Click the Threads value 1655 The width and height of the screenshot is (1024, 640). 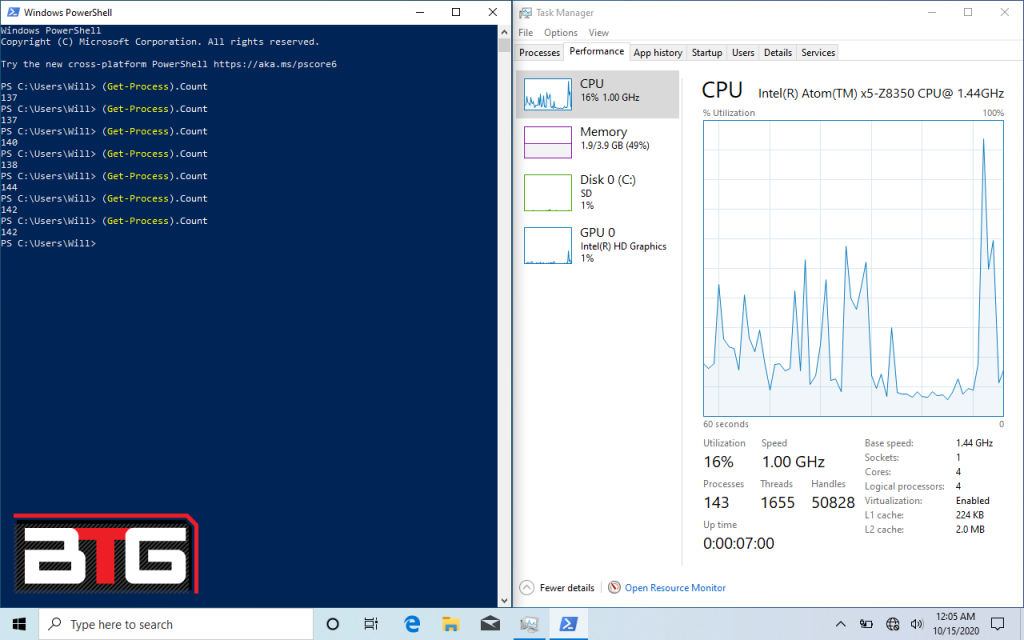(x=777, y=503)
